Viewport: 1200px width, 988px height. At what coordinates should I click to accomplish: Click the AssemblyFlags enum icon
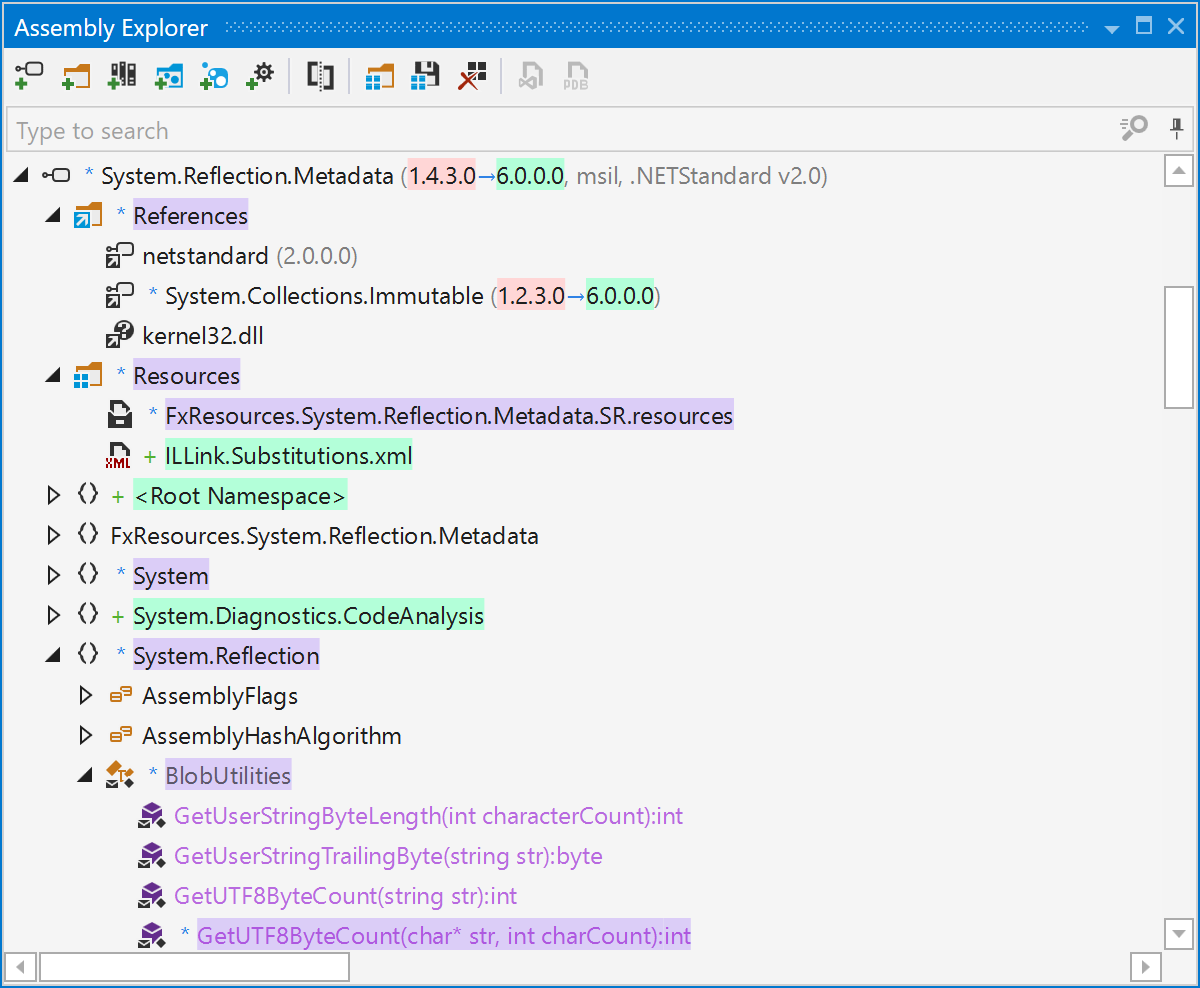click(x=120, y=696)
